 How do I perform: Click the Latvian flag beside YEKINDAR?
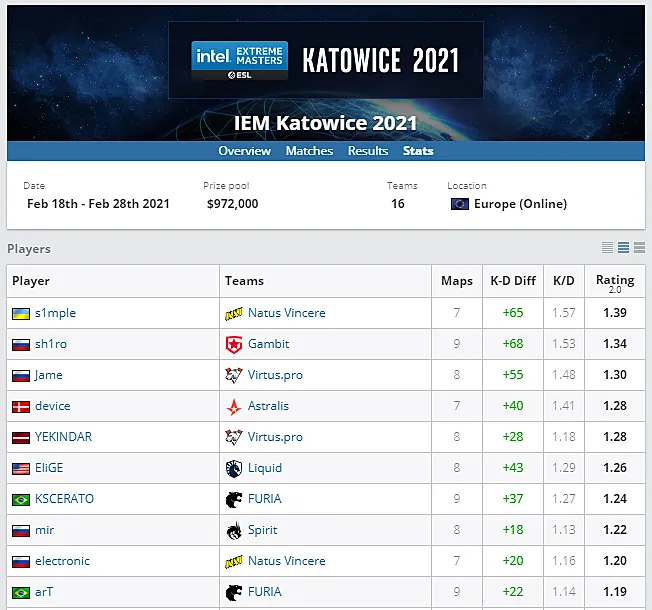pyautogui.click(x=21, y=437)
